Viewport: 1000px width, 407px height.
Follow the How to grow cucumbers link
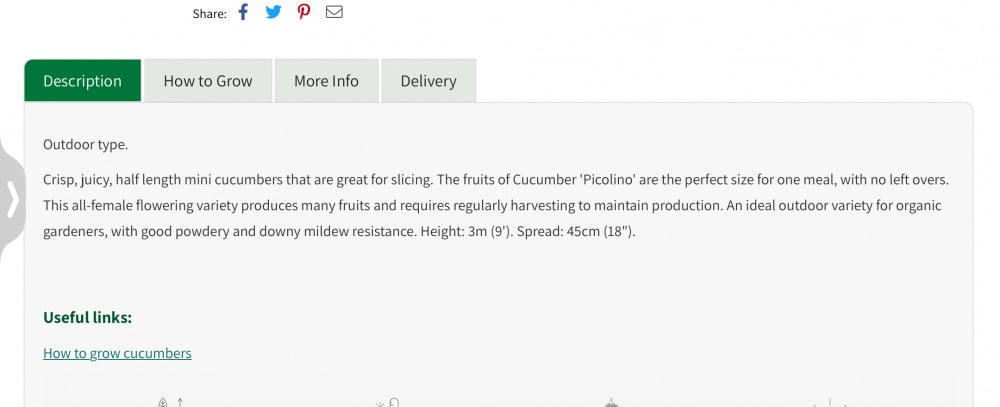point(117,353)
